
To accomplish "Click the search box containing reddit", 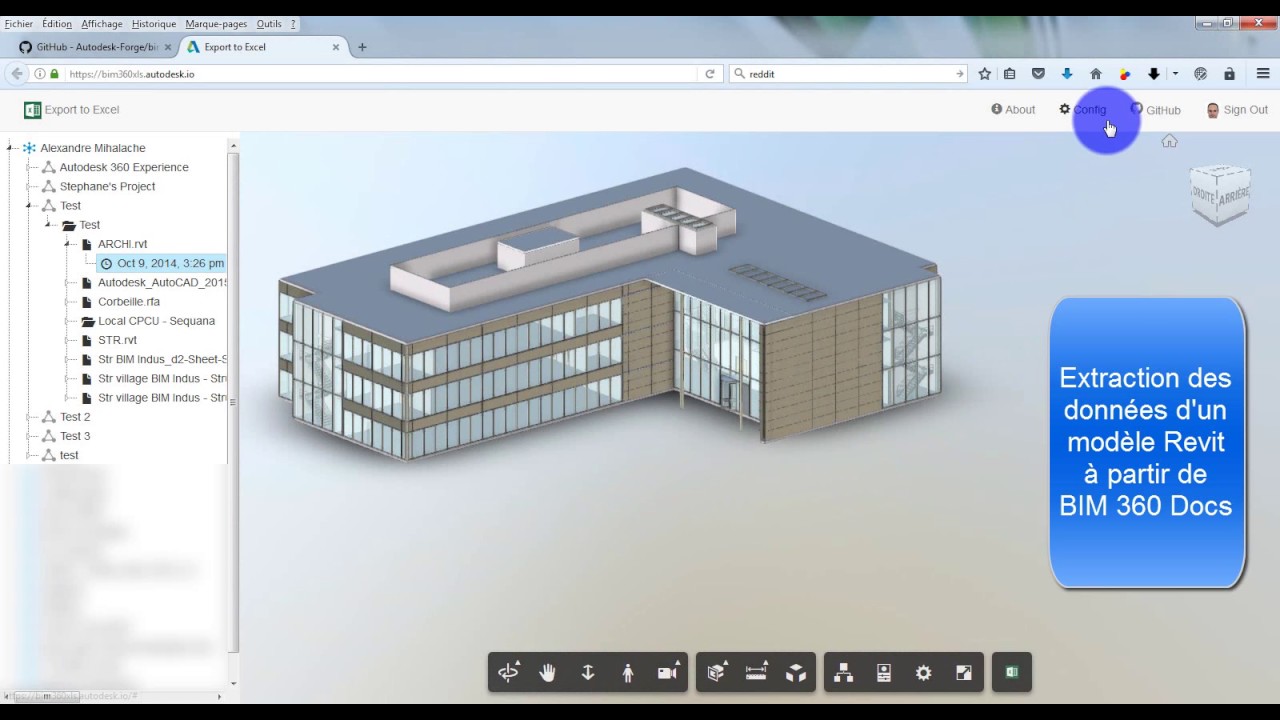I will (848, 74).
